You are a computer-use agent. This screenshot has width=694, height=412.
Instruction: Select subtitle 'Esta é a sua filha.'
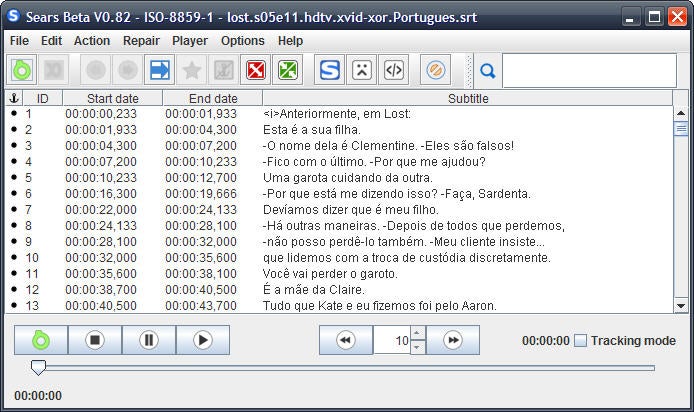[x=312, y=130]
